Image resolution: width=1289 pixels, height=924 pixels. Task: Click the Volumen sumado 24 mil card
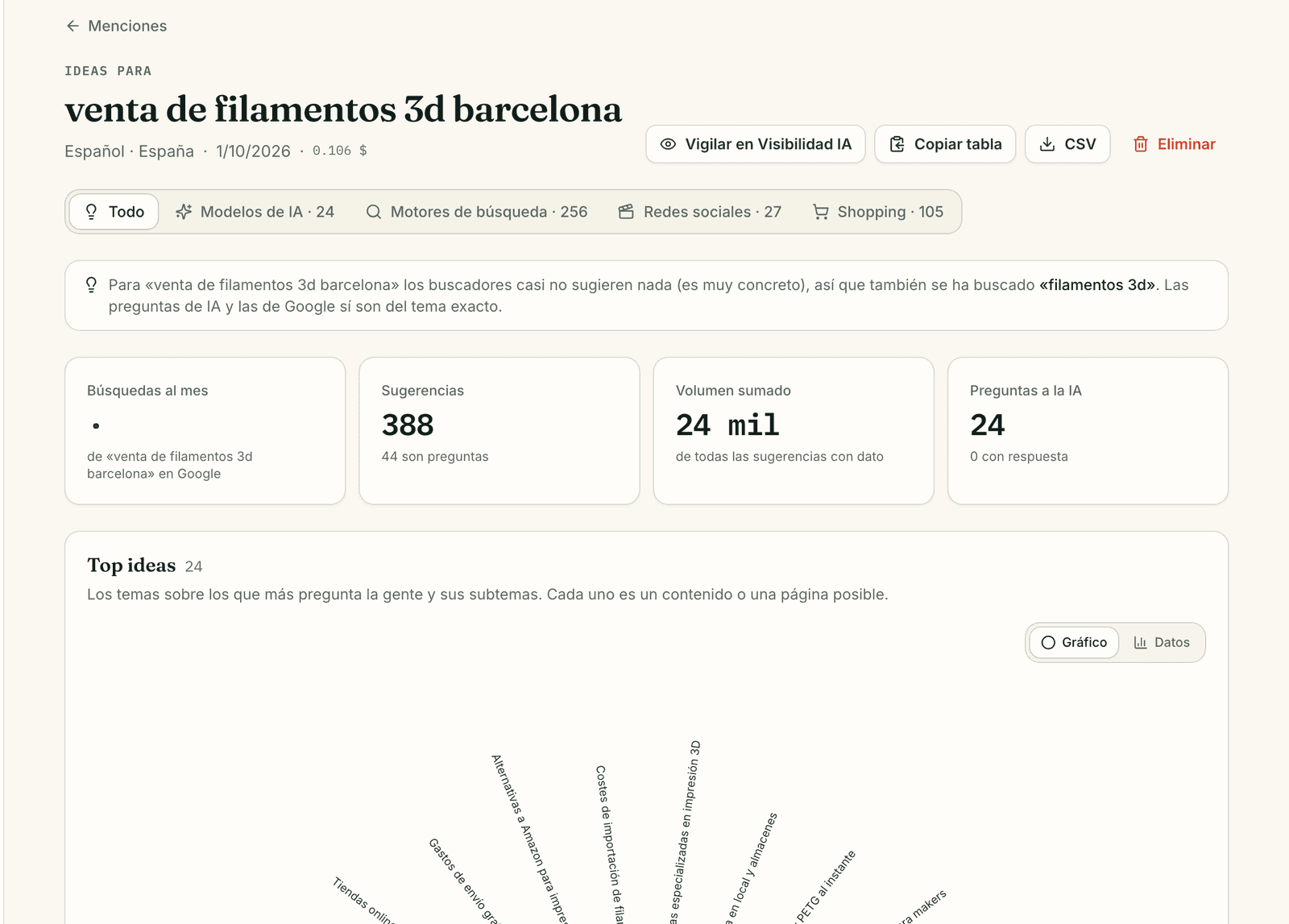click(794, 431)
